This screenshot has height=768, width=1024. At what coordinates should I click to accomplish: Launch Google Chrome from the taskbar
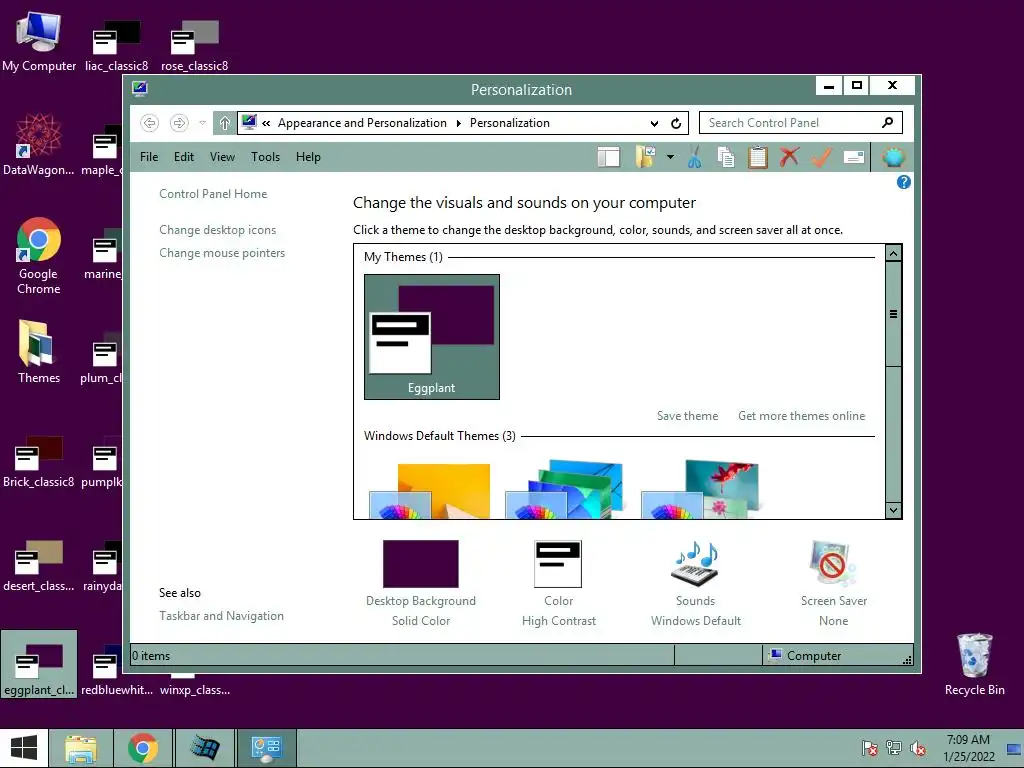(x=143, y=748)
